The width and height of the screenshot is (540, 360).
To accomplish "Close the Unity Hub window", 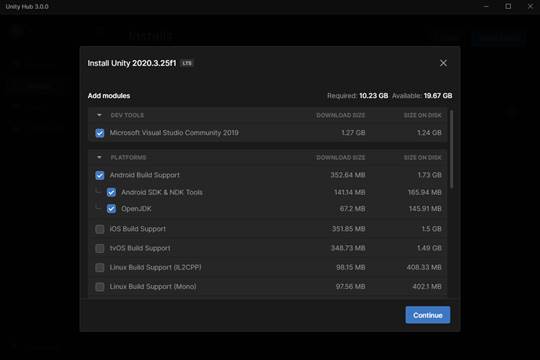I will point(530,7).
